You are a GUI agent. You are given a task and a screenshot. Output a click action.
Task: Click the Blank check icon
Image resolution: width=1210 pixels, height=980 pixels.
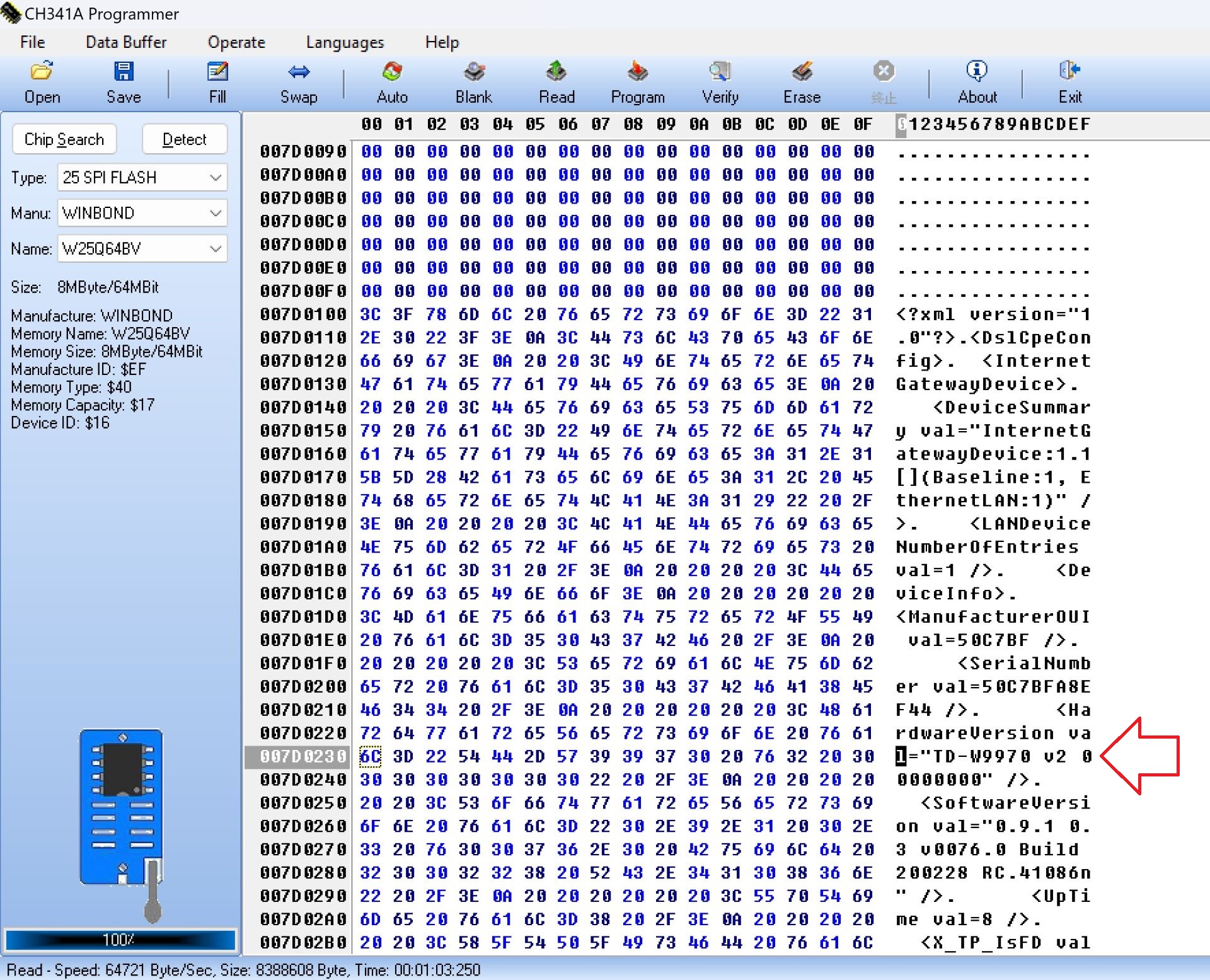pyautogui.click(x=474, y=71)
